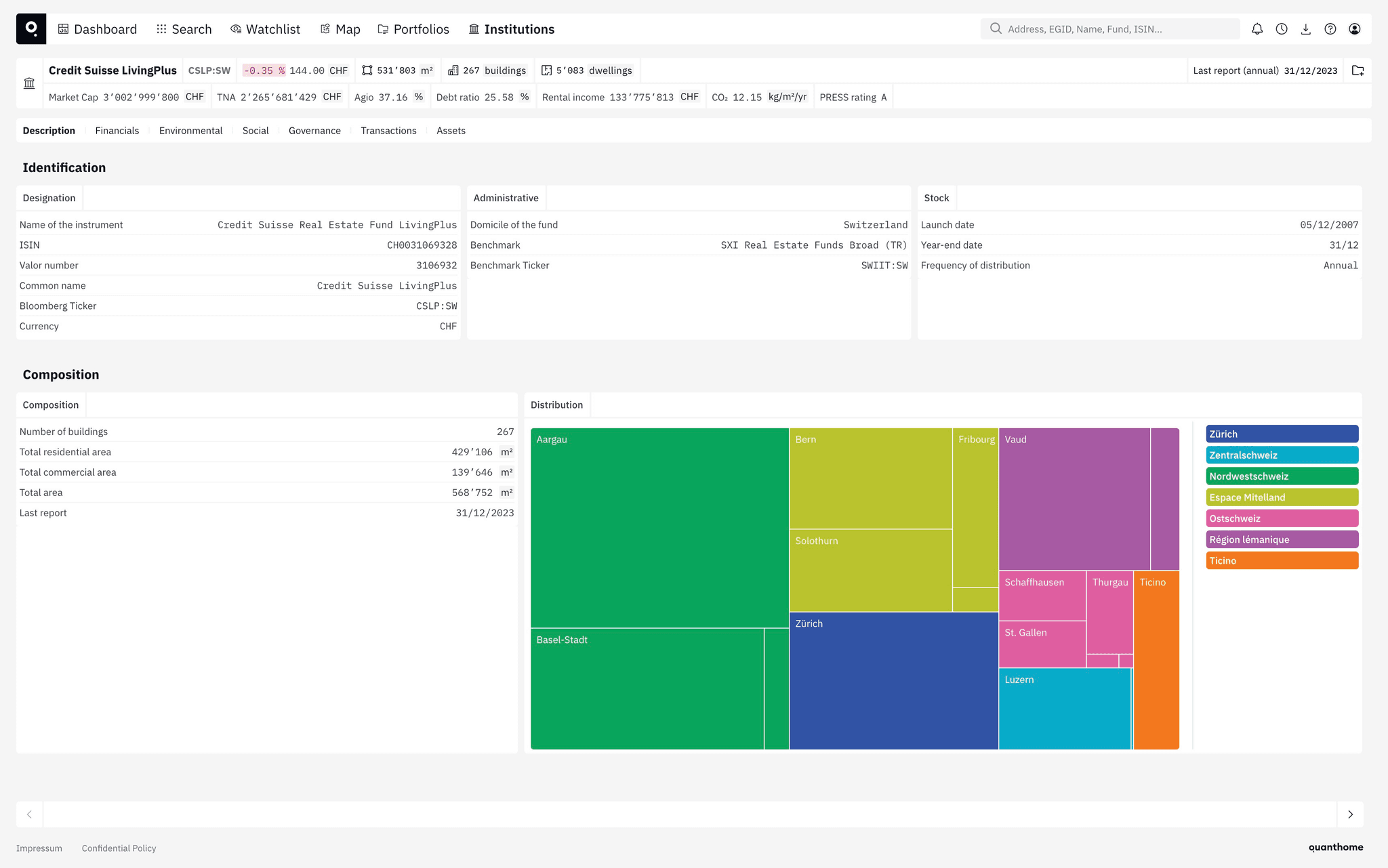Click the orange Ticino treemap block
The height and width of the screenshot is (868, 1388).
tap(1156, 660)
